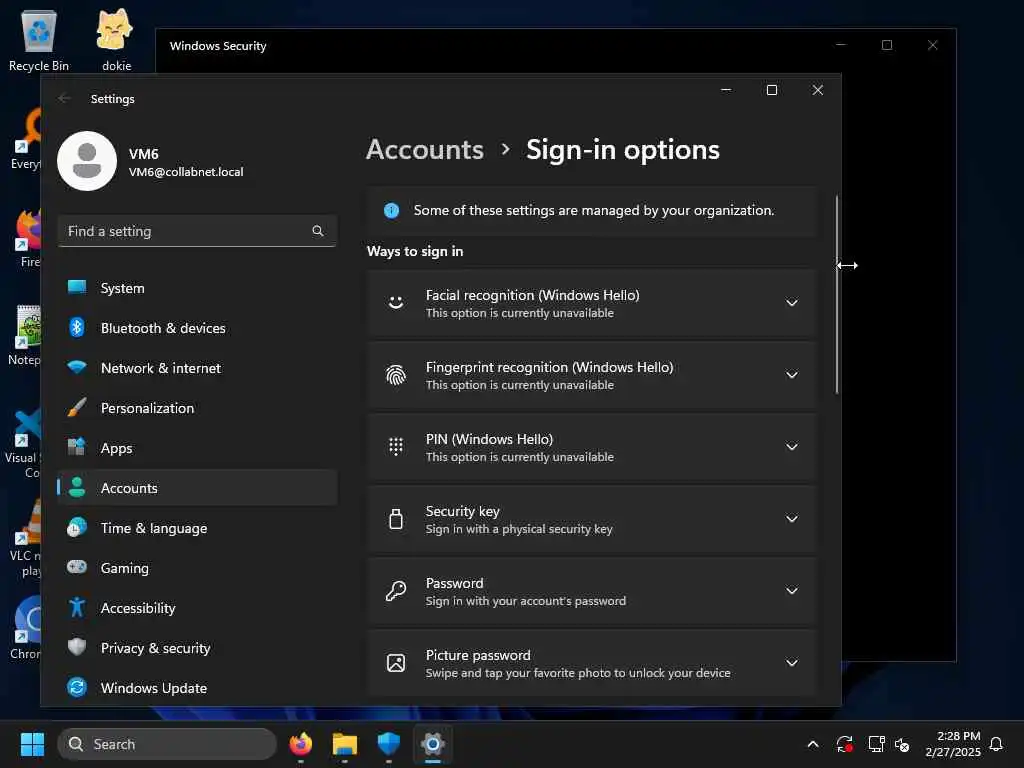Click the back arrow in Settings
The width and height of the screenshot is (1024, 768).
click(x=64, y=98)
